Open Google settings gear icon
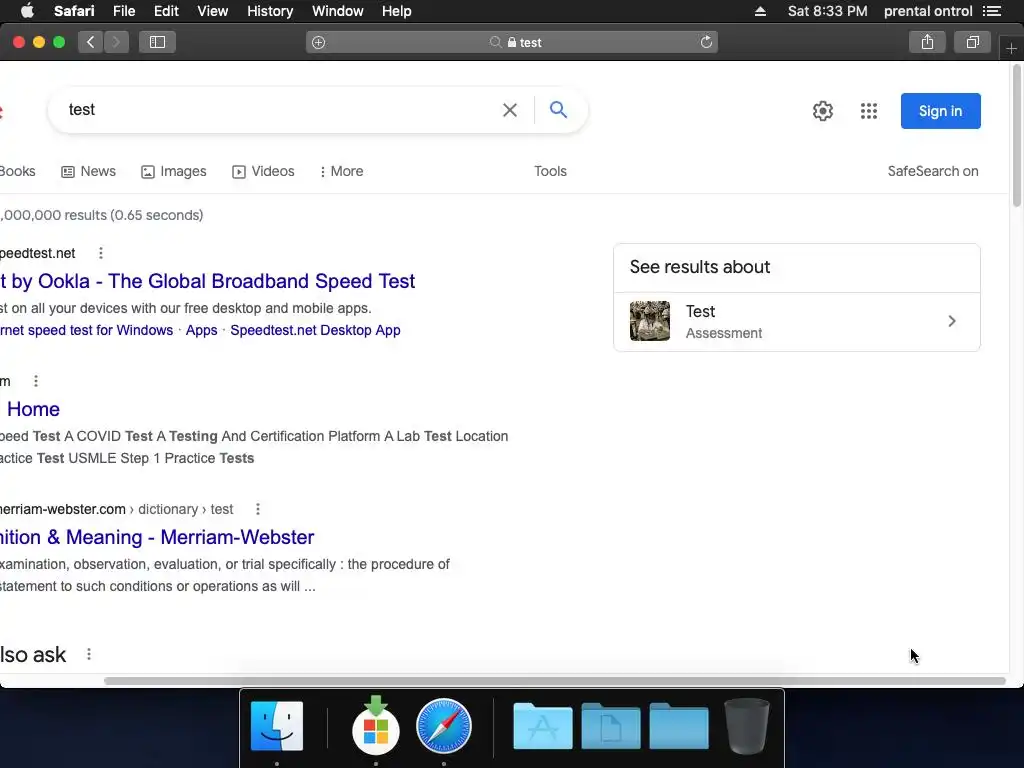This screenshot has height=768, width=1024. (x=823, y=111)
